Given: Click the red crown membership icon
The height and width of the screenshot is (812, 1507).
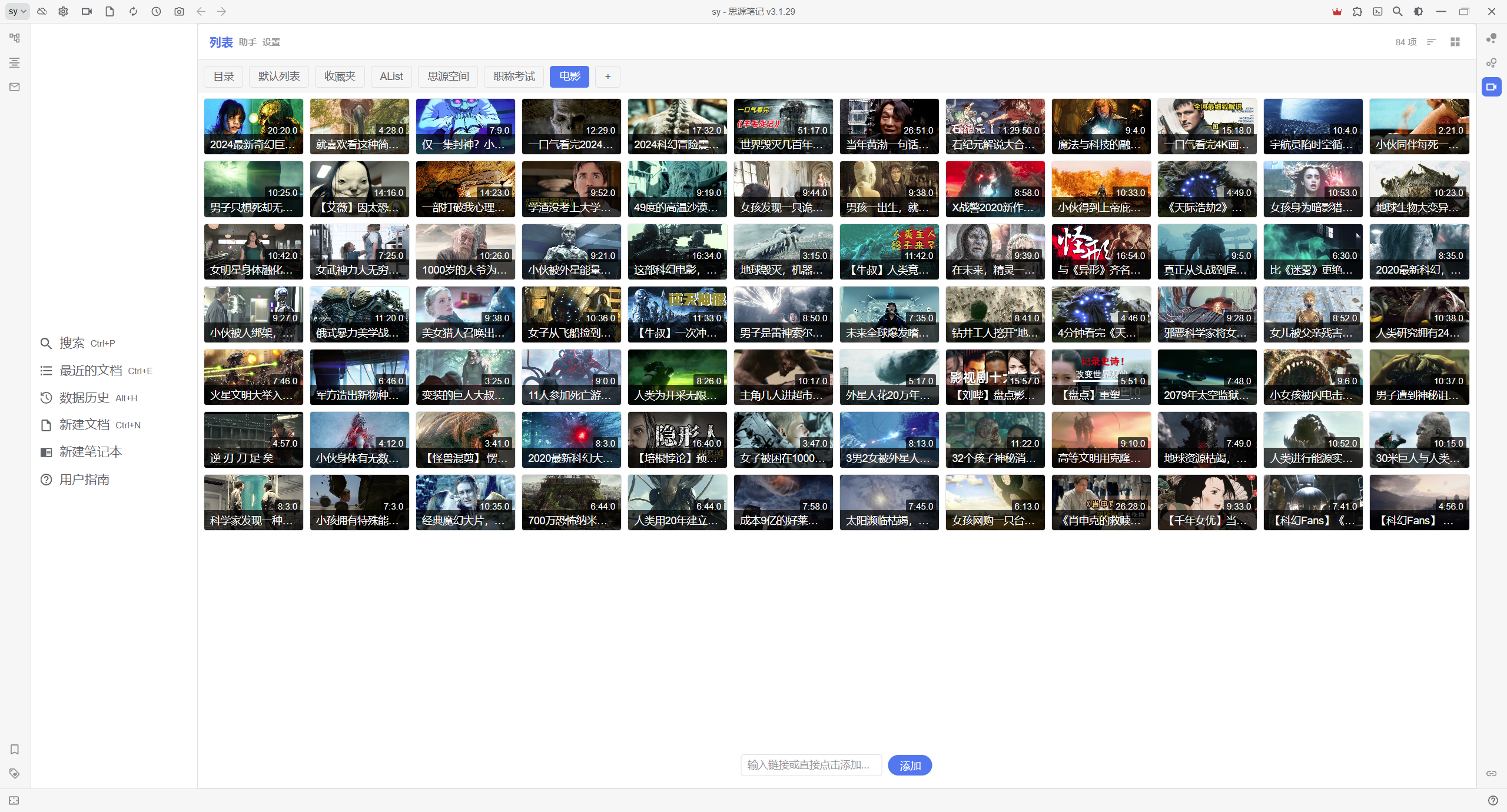Looking at the screenshot, I should coord(1337,11).
